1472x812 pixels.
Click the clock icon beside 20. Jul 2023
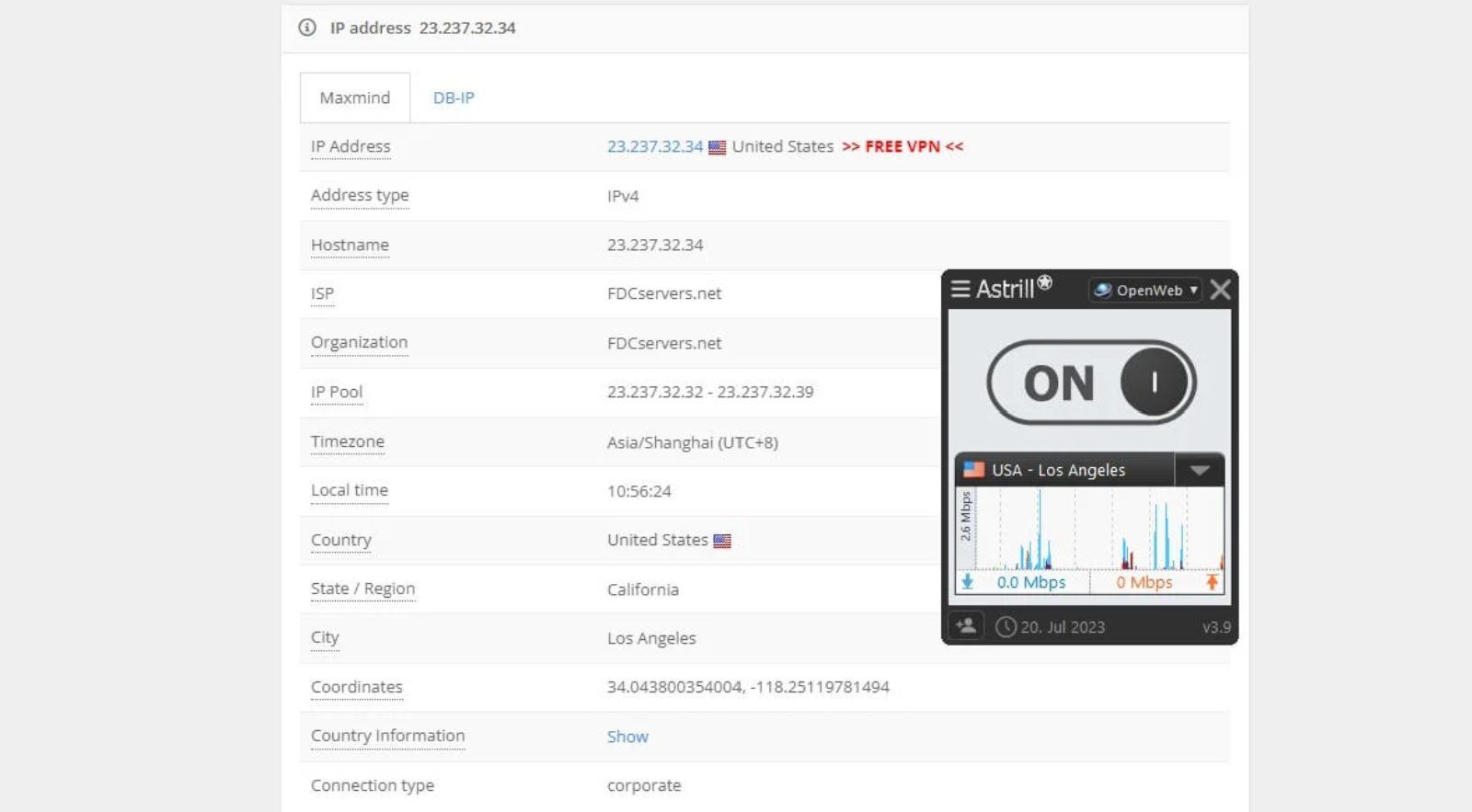point(1006,626)
